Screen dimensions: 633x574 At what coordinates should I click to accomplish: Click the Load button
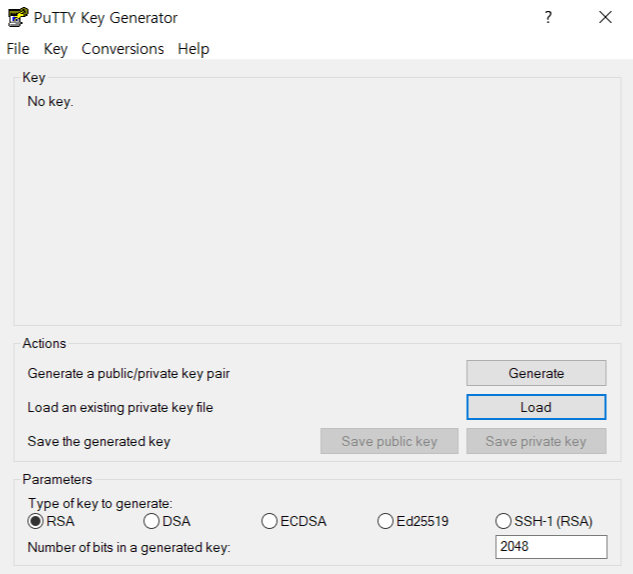(536, 407)
